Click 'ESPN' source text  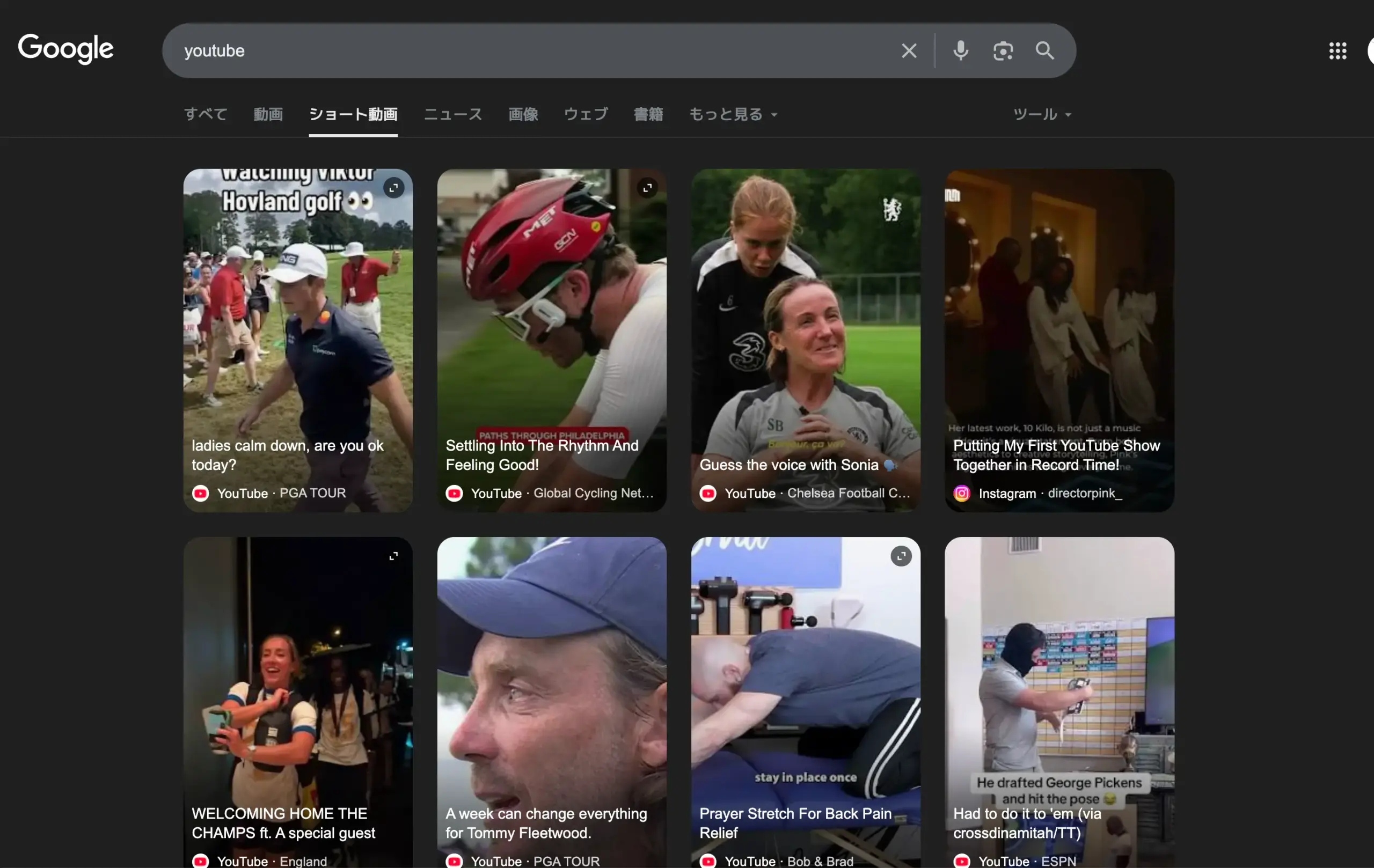(1058, 861)
